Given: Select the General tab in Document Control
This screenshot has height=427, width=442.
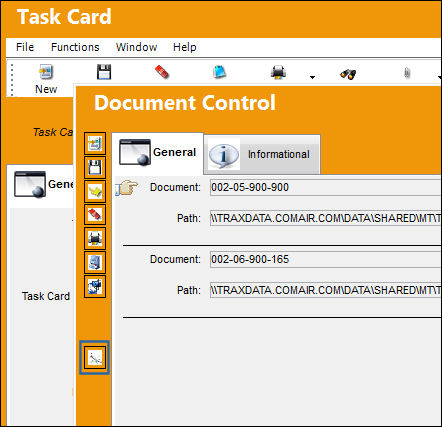Looking at the screenshot, I should point(158,153).
